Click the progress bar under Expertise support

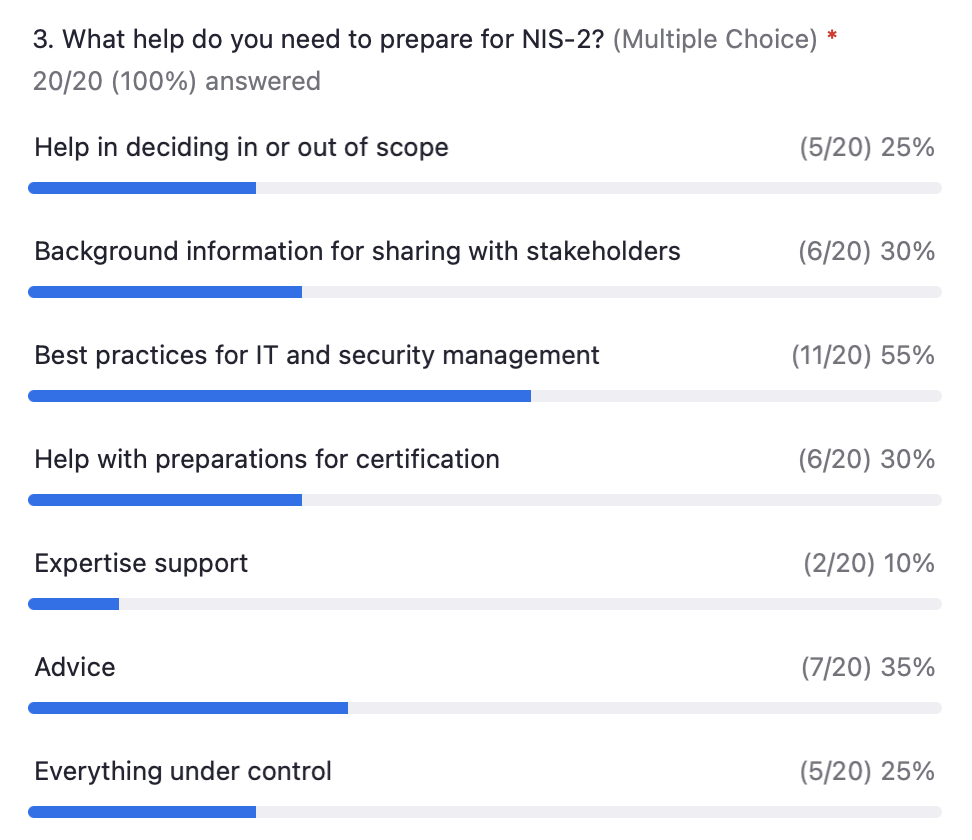(485, 604)
